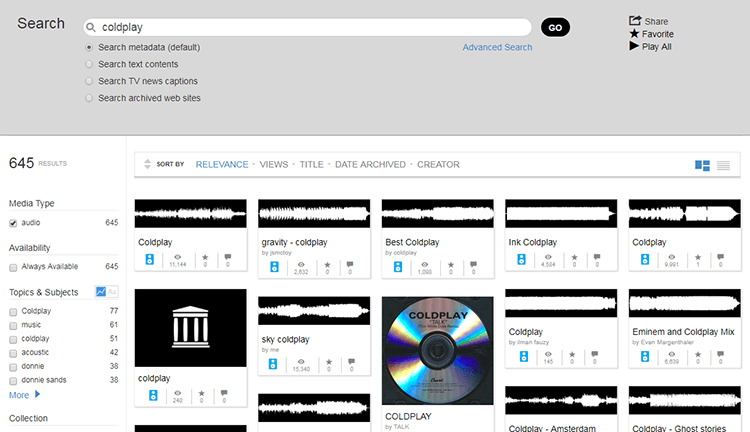Screen dimensions: 750x432
Task: Open 'sky coldplay' item title
Action: click(286, 340)
